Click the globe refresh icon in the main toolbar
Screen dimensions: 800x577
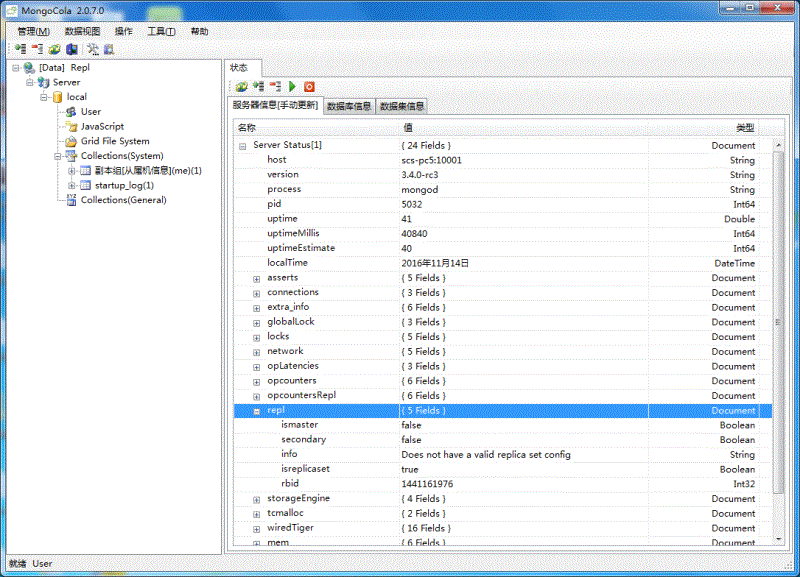click(55, 49)
